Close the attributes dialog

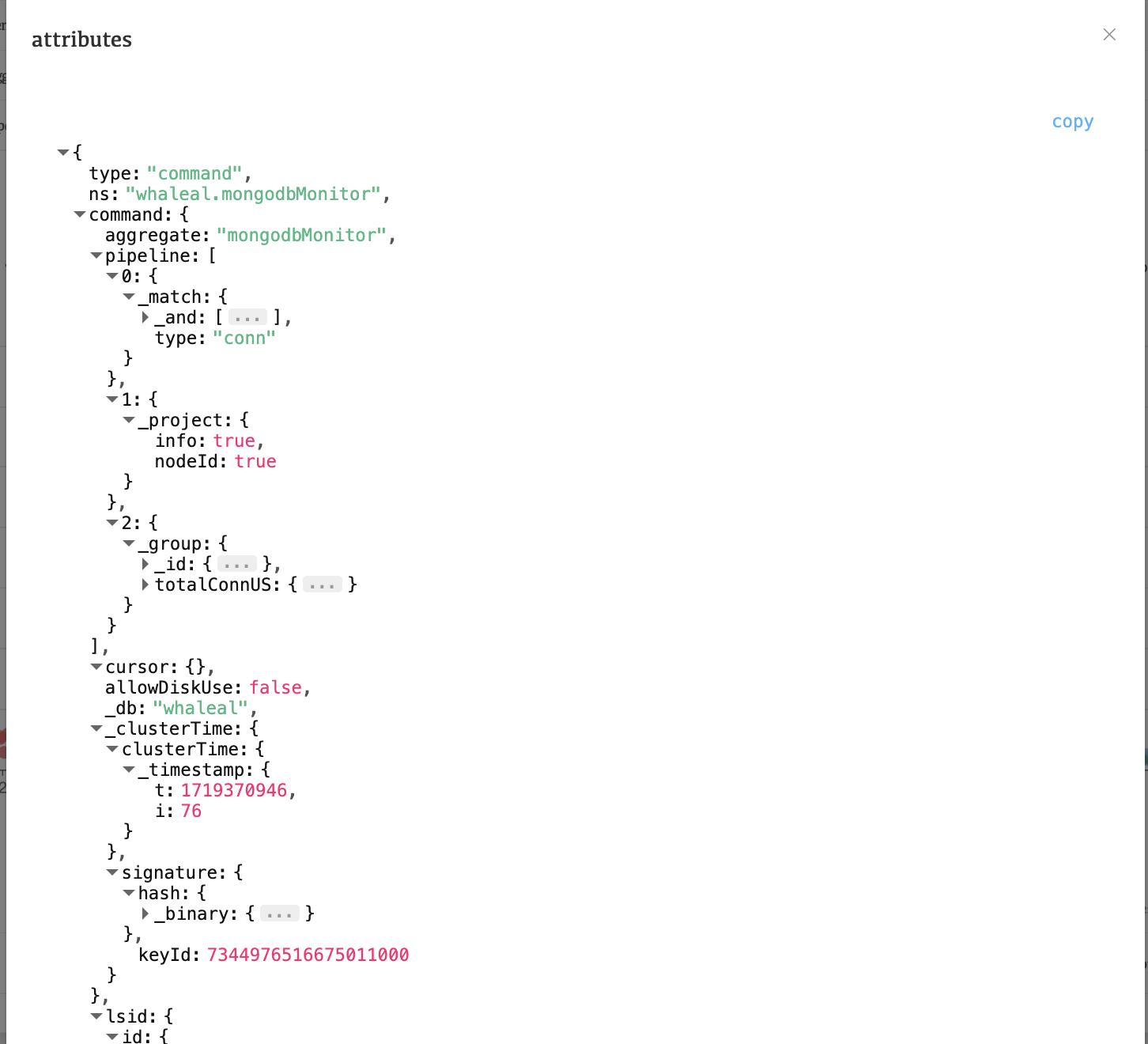pos(1109,35)
